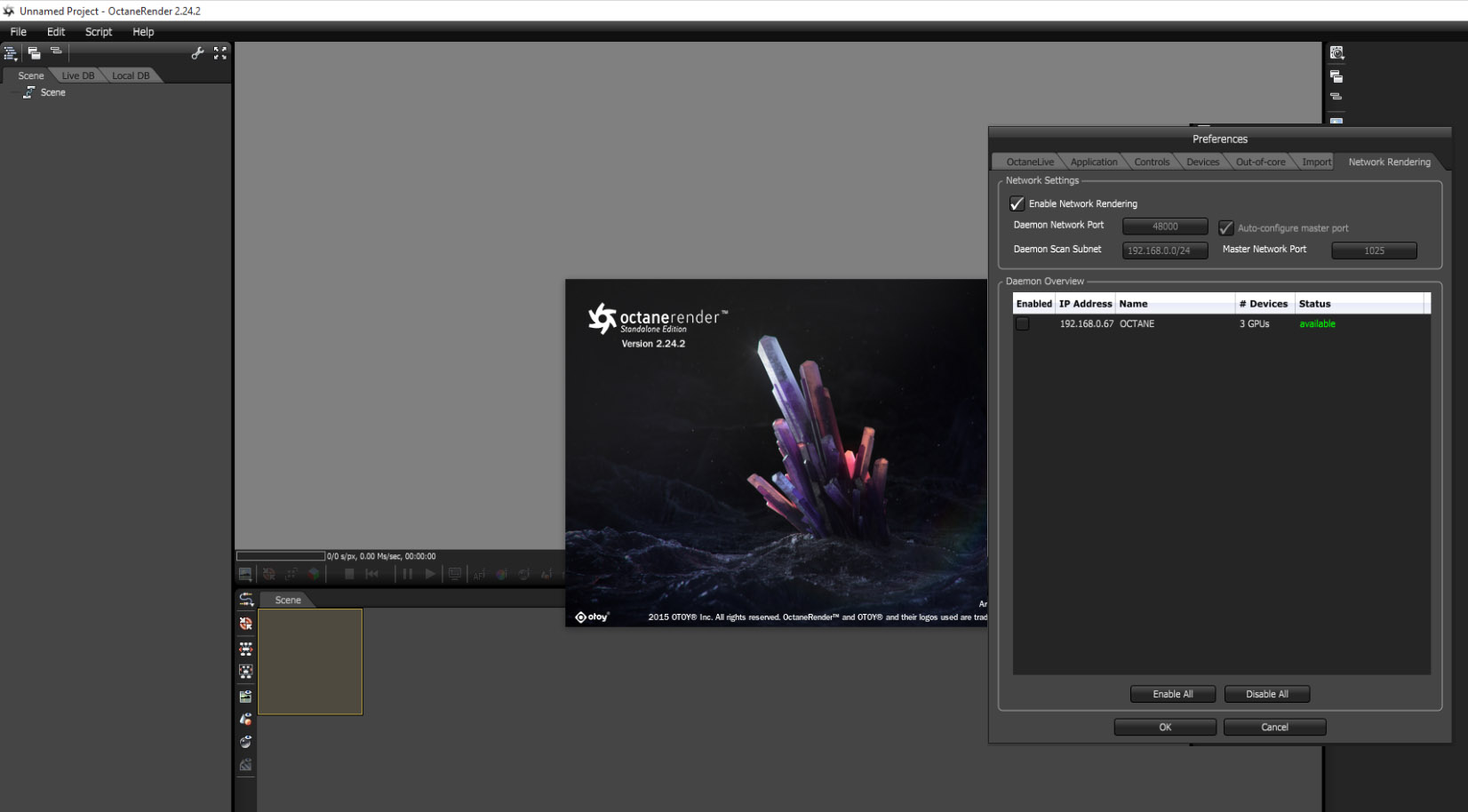Click collapse-all icon in node inspector sidebar
1468x812 pixels.
click(x=1336, y=97)
